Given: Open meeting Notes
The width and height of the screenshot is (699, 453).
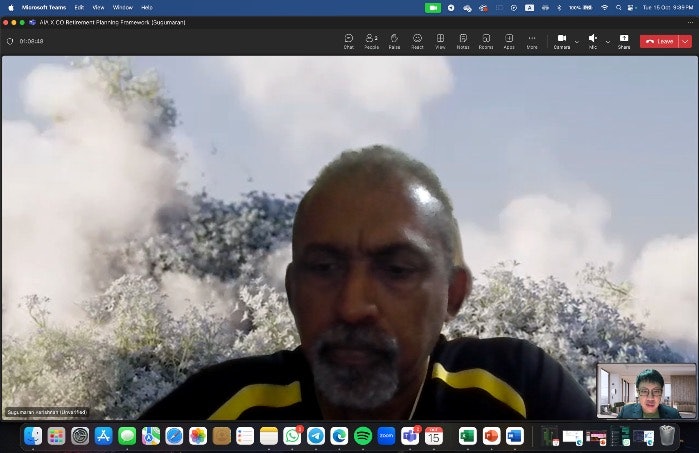Looking at the screenshot, I should coord(463,41).
